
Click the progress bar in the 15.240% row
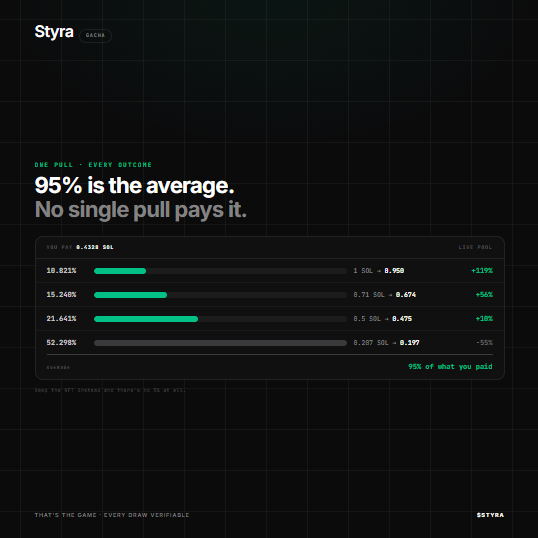pyautogui.click(x=220, y=295)
